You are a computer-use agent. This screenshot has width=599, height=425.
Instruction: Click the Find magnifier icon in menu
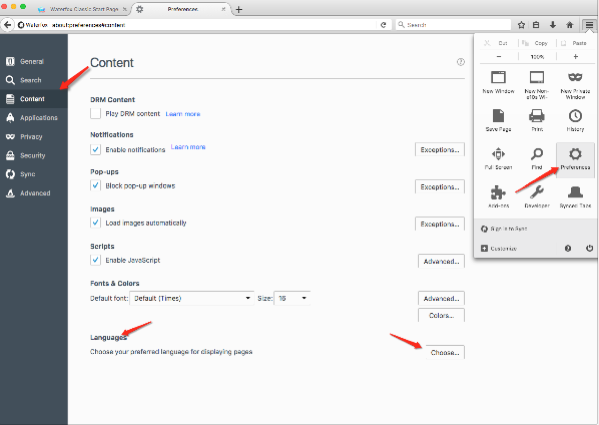537,154
